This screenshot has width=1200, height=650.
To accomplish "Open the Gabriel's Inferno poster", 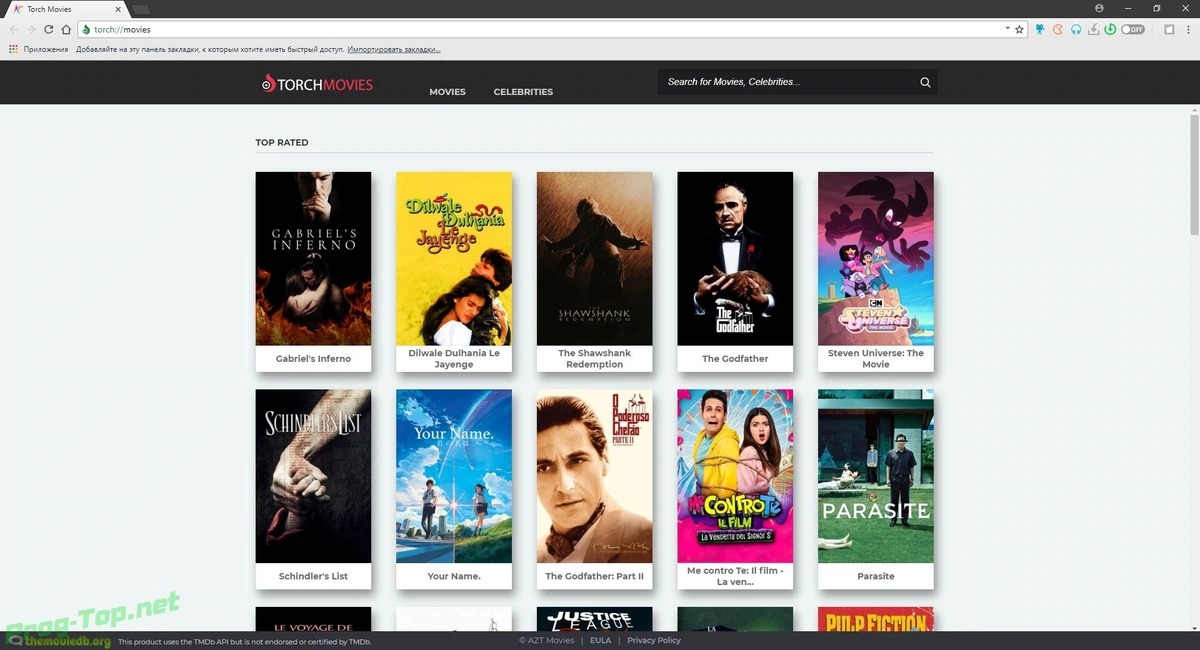I will click(x=313, y=258).
